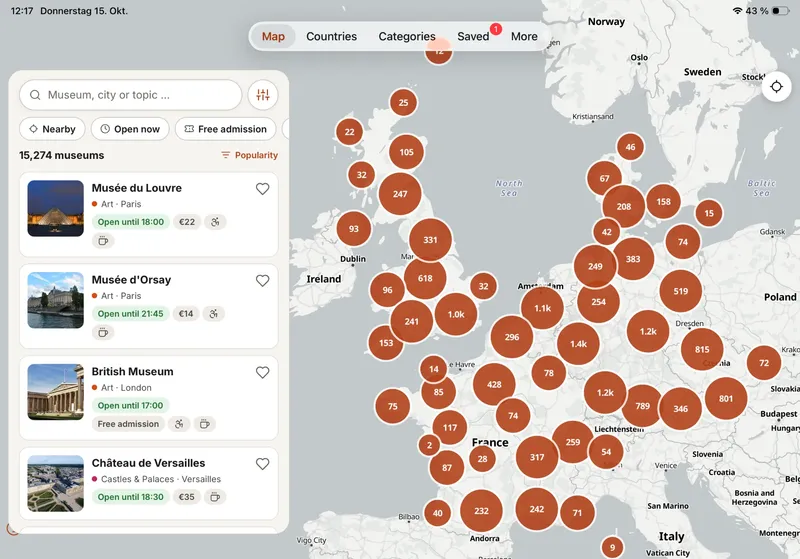Select the 1.0k cluster near London
Image resolution: width=800 pixels, height=559 pixels.
point(456,314)
